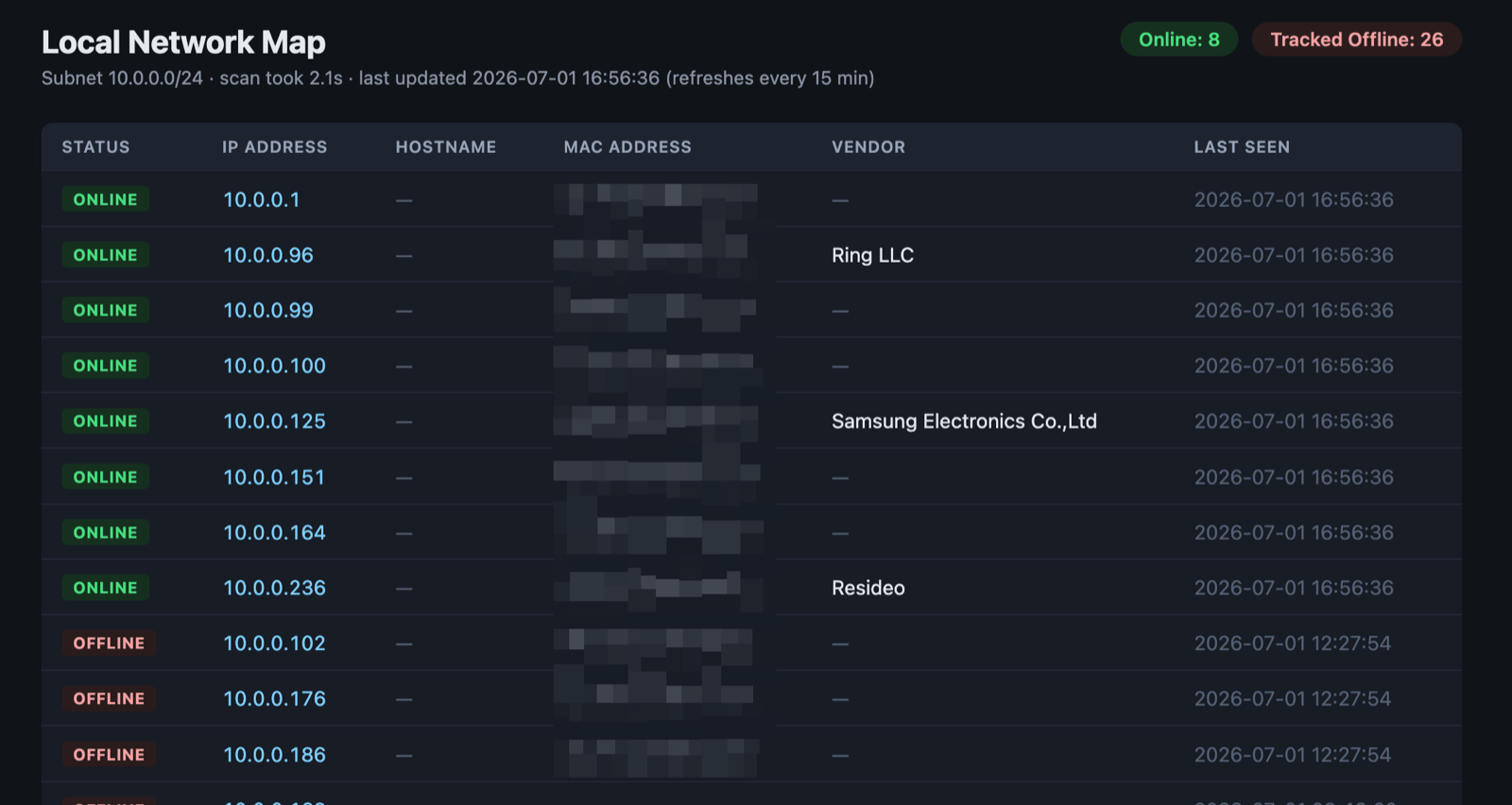1512x805 pixels.
Task: Open Resideo device IP 10.0.0.236
Action: 274,588
